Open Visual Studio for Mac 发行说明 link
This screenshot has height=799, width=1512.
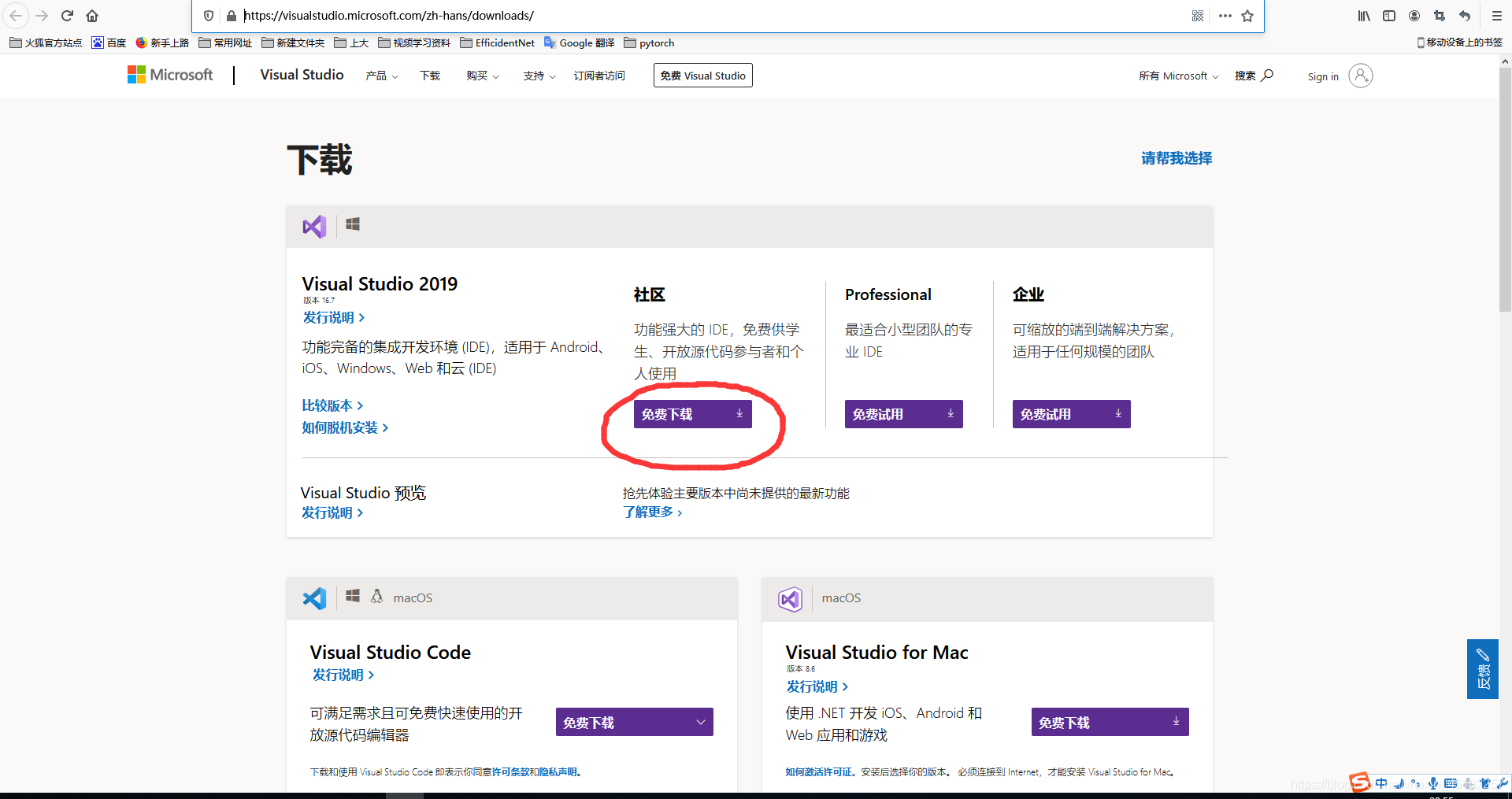point(817,686)
